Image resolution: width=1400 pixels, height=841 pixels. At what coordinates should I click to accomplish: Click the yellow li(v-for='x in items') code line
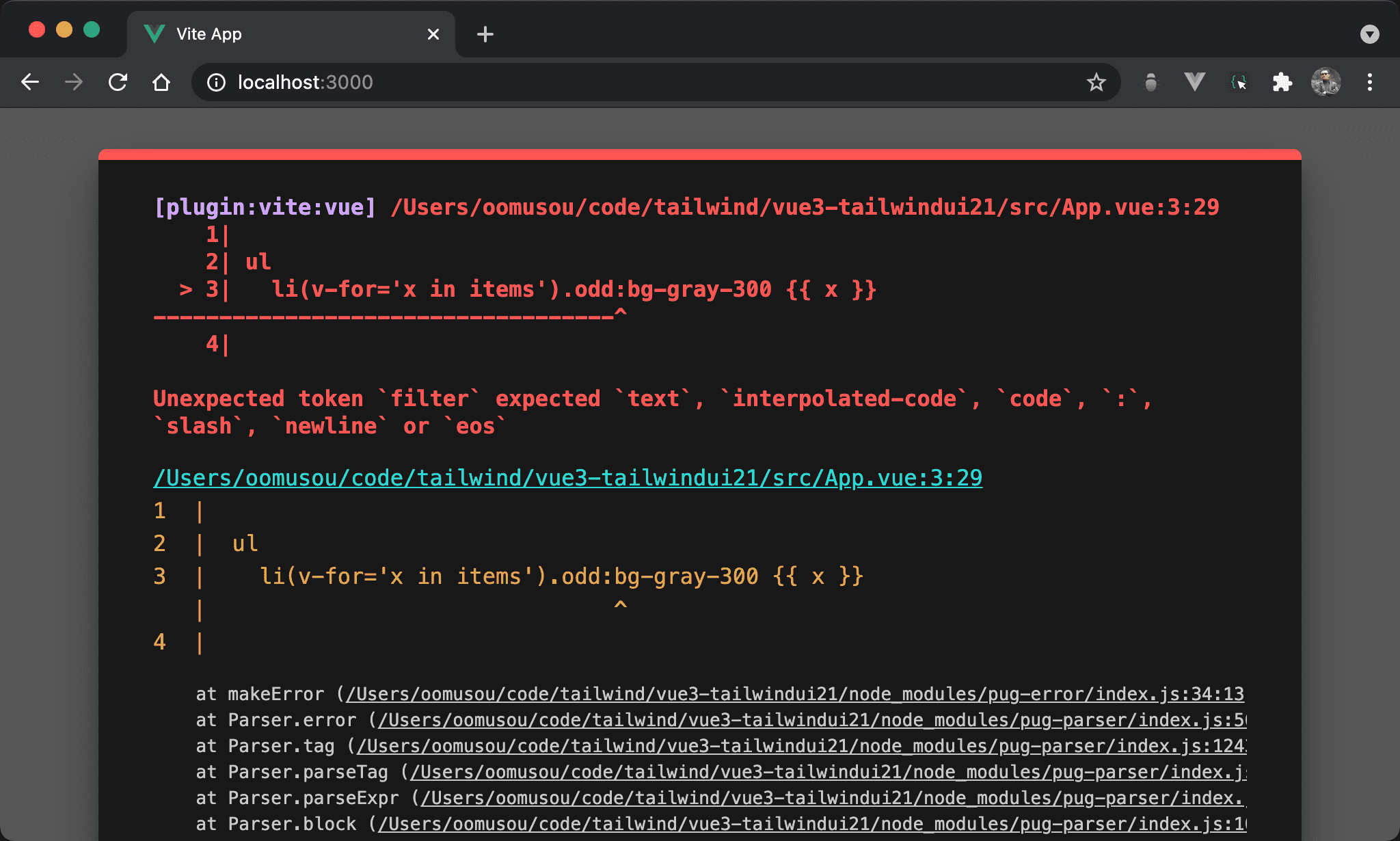tap(562, 576)
